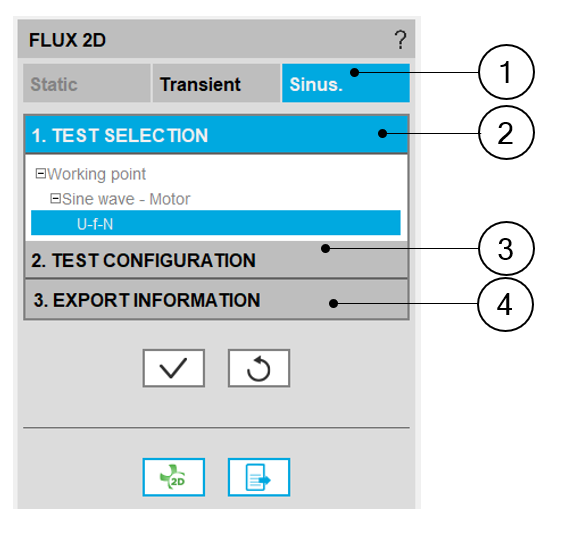Collapse the Sine wave - Motor node
The width and height of the screenshot is (562, 536).
coord(55,198)
